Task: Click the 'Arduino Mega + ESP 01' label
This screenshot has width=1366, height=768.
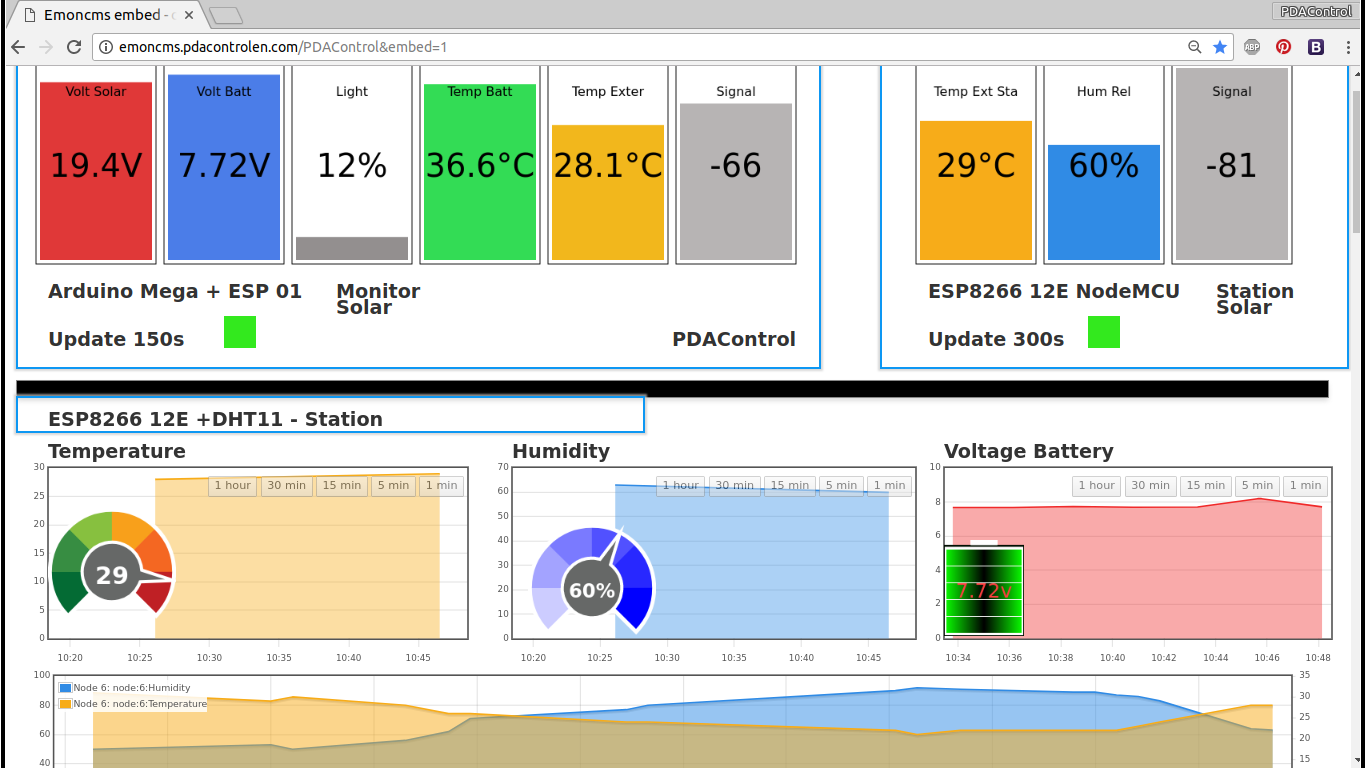Action: tap(175, 291)
